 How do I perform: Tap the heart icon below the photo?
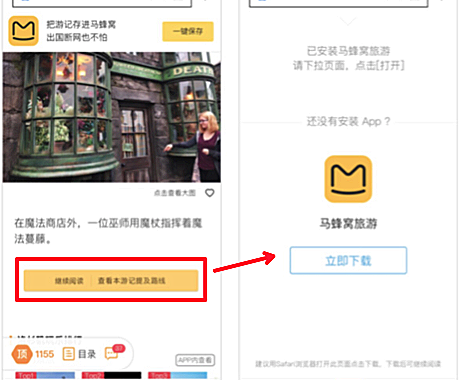(210, 193)
